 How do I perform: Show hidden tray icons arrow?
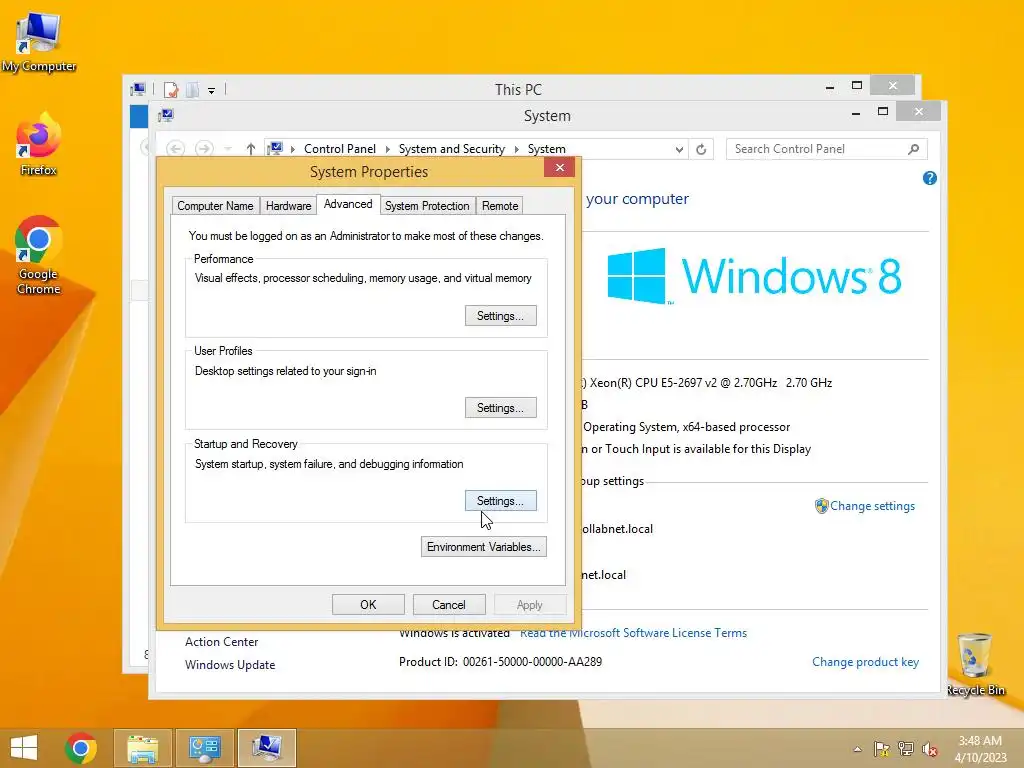click(857, 749)
